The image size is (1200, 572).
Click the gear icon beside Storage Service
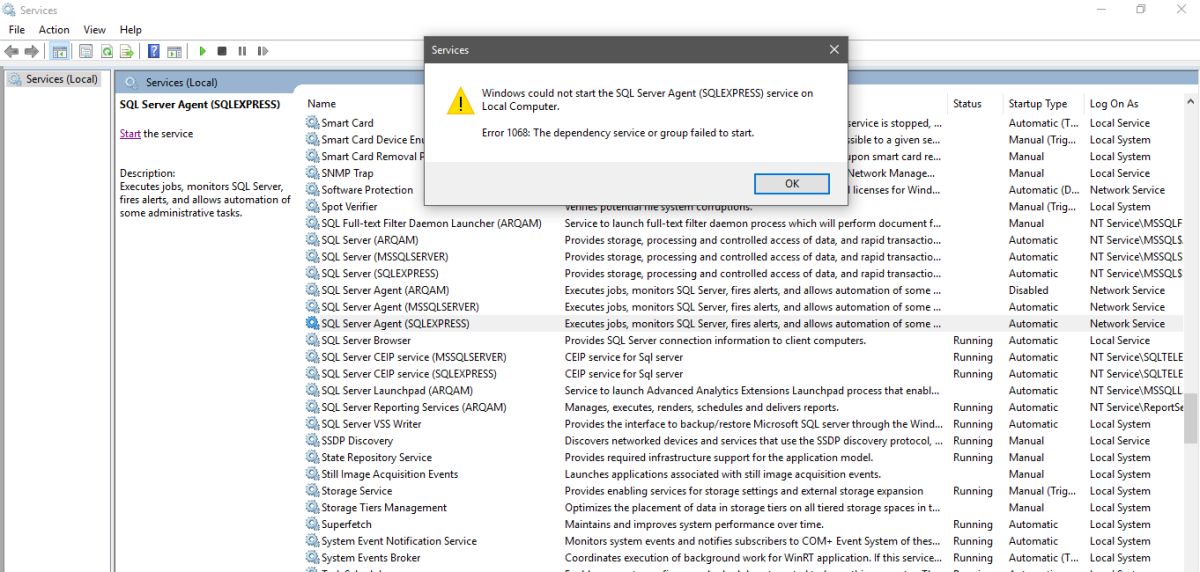point(312,491)
